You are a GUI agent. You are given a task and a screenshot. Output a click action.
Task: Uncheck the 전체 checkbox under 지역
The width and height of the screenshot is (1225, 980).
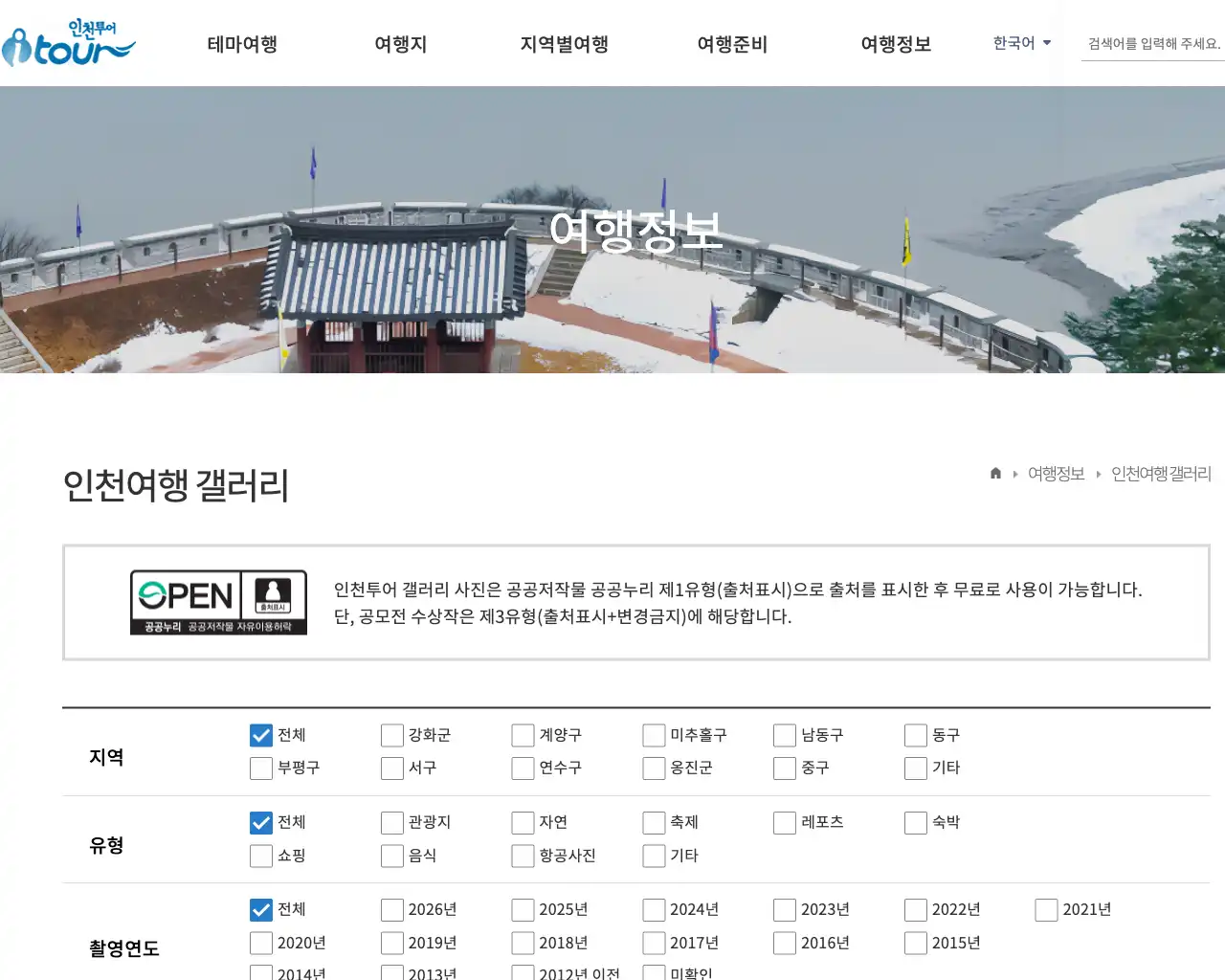[x=260, y=735]
